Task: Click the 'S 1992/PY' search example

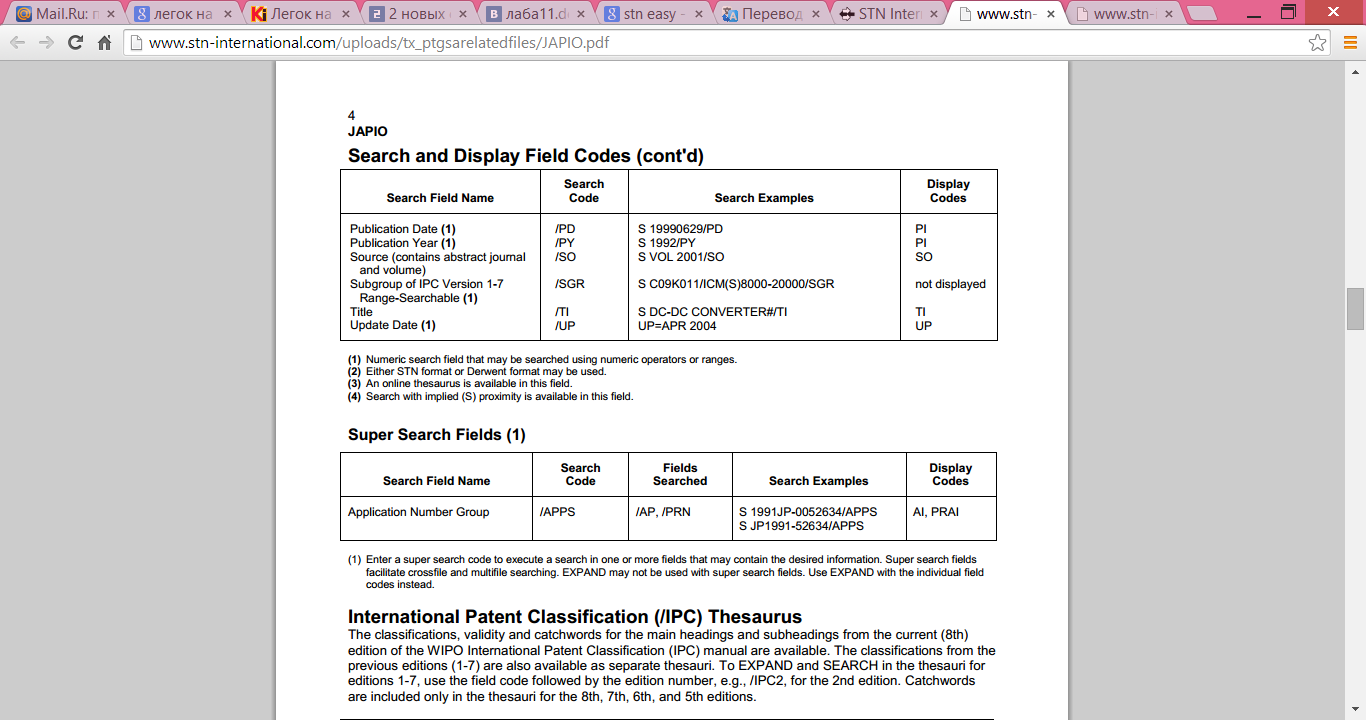Action: pos(667,243)
